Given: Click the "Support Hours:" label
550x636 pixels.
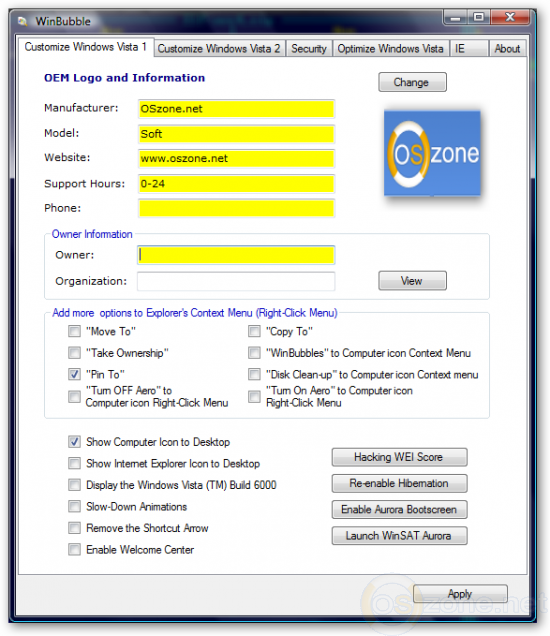Looking at the screenshot, I should 84,184.
